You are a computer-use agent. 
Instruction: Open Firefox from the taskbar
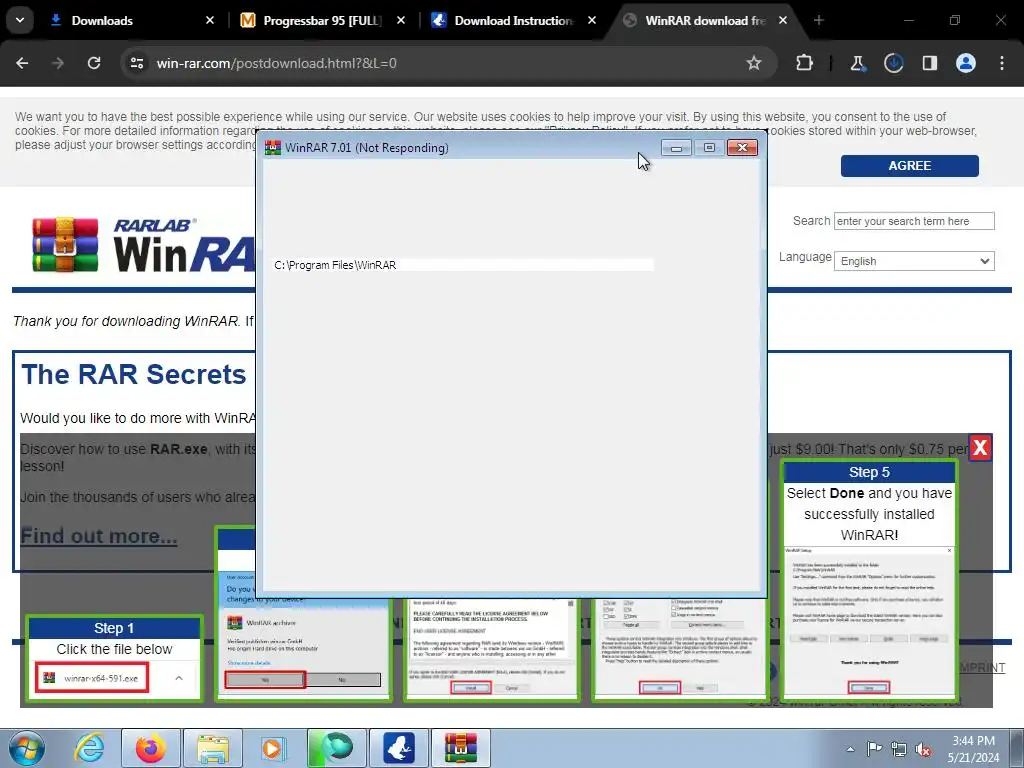coord(151,748)
